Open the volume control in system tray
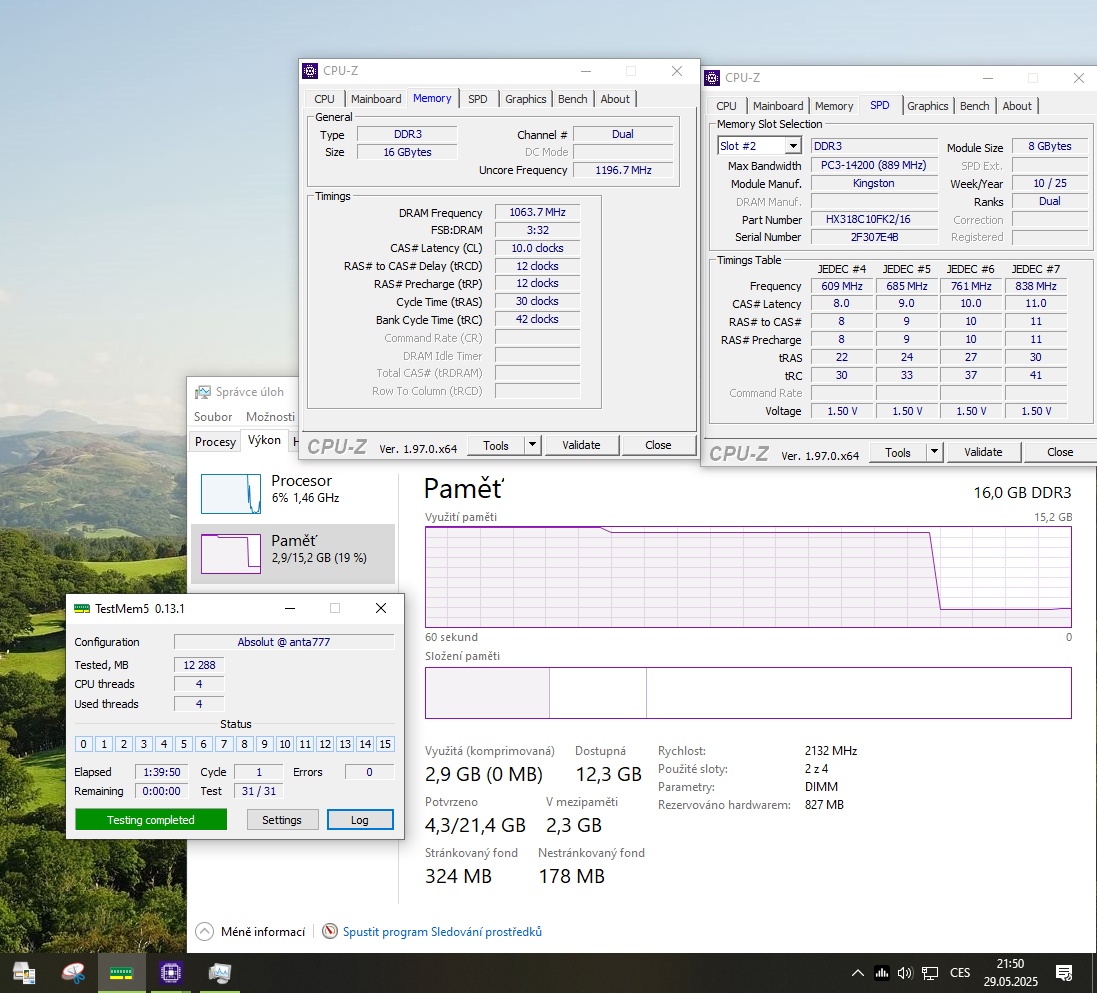This screenshot has height=993, width=1097. (x=905, y=972)
